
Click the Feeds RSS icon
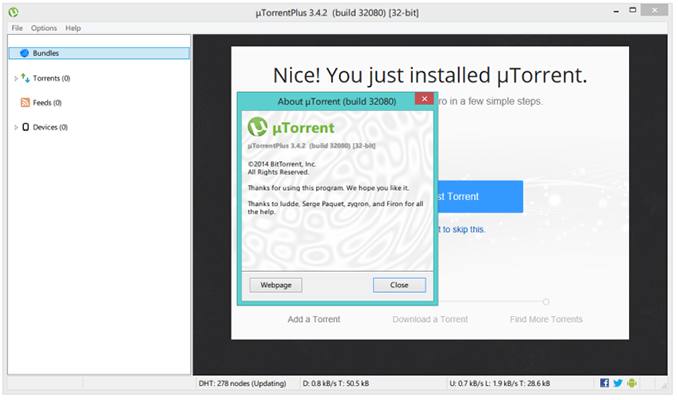click(26, 102)
